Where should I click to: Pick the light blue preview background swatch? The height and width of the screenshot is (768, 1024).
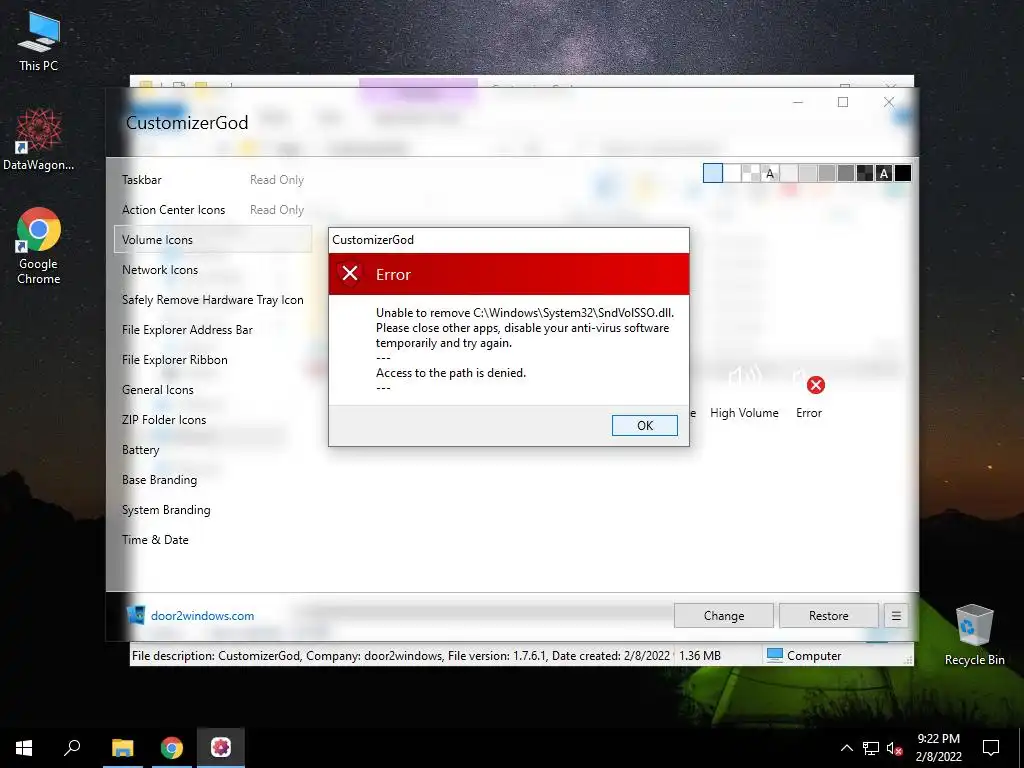713,173
